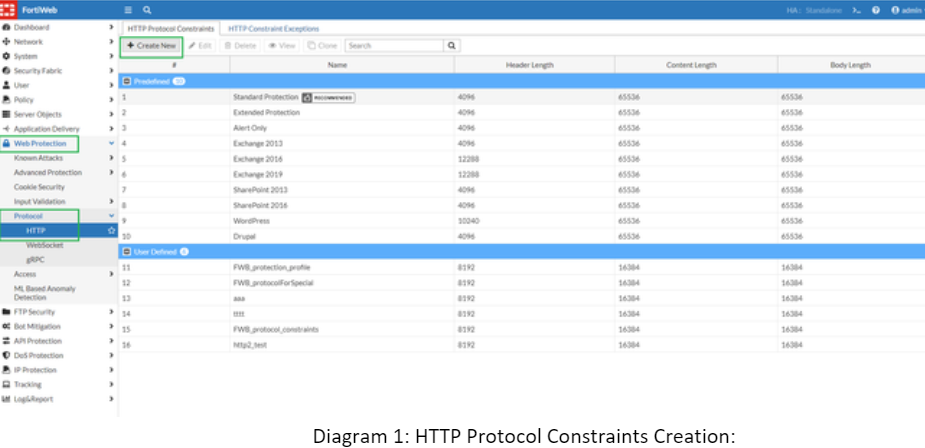The height and width of the screenshot is (448, 925).
Task: Click the Clone toolbar button
Action: (x=322, y=45)
